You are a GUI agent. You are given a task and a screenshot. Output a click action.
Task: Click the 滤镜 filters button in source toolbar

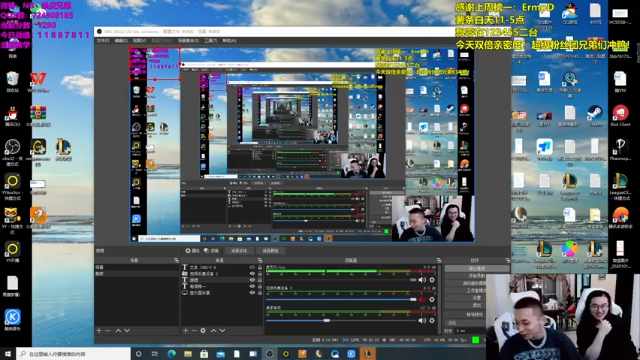pos(211,251)
